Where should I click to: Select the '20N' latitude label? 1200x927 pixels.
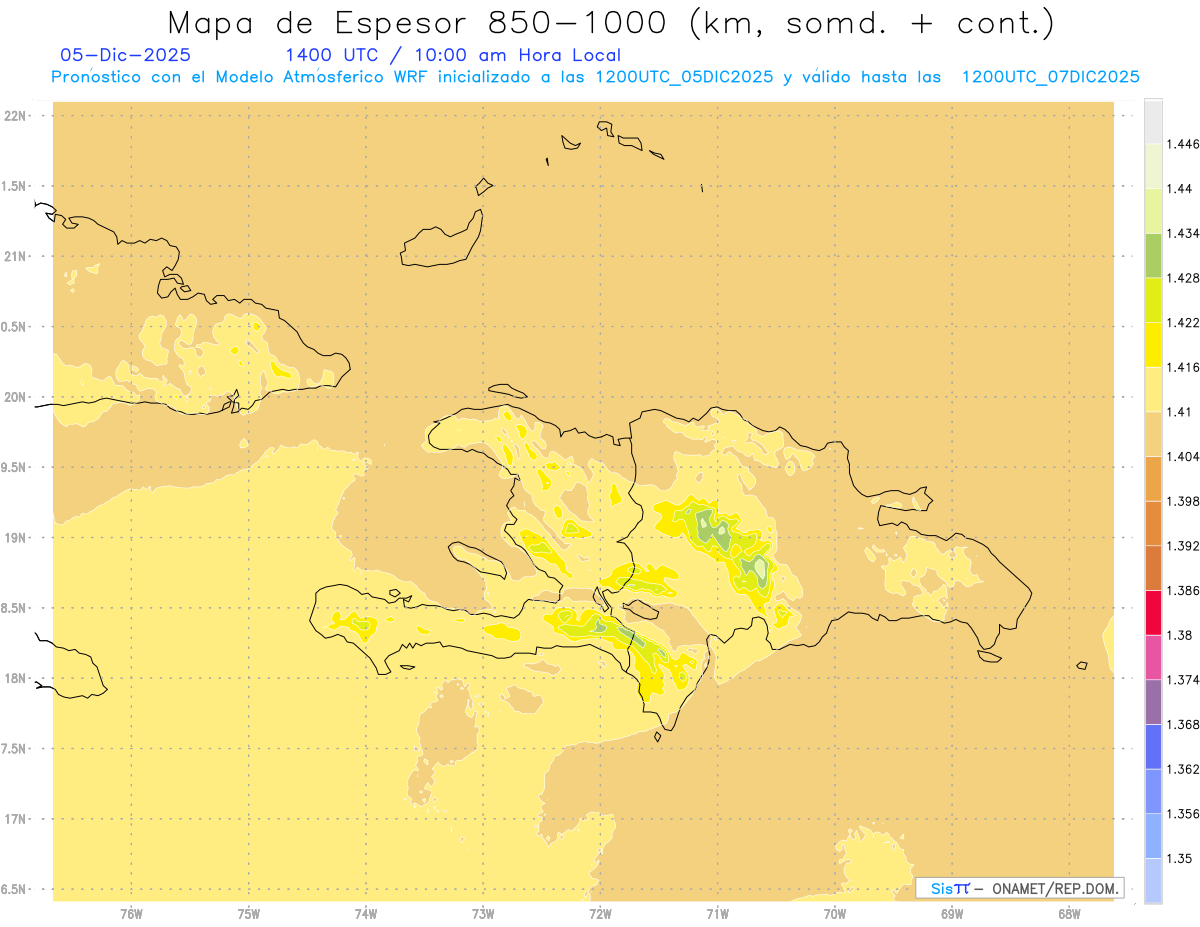point(16,397)
